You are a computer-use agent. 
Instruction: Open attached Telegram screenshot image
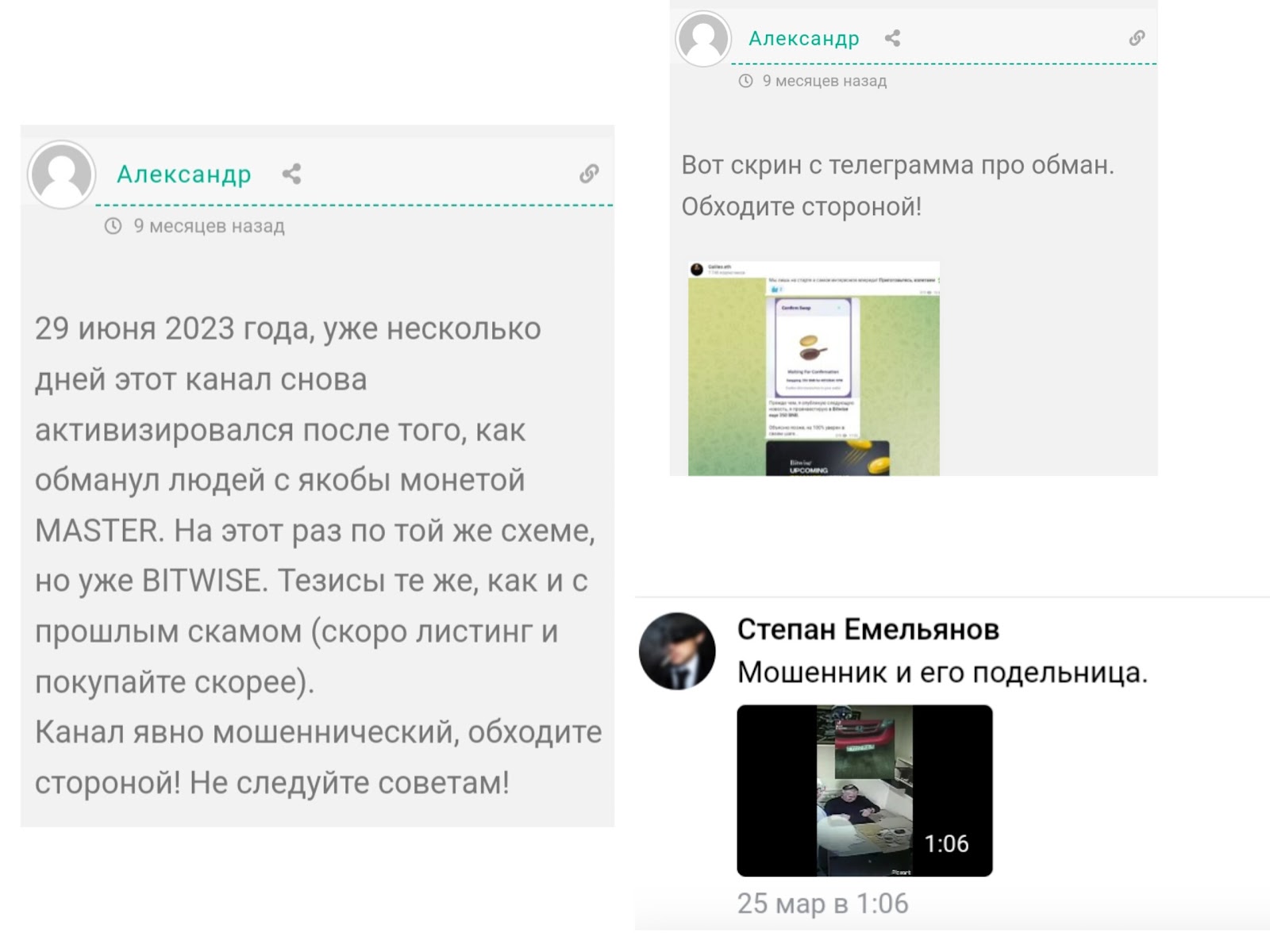pyautogui.click(x=814, y=368)
